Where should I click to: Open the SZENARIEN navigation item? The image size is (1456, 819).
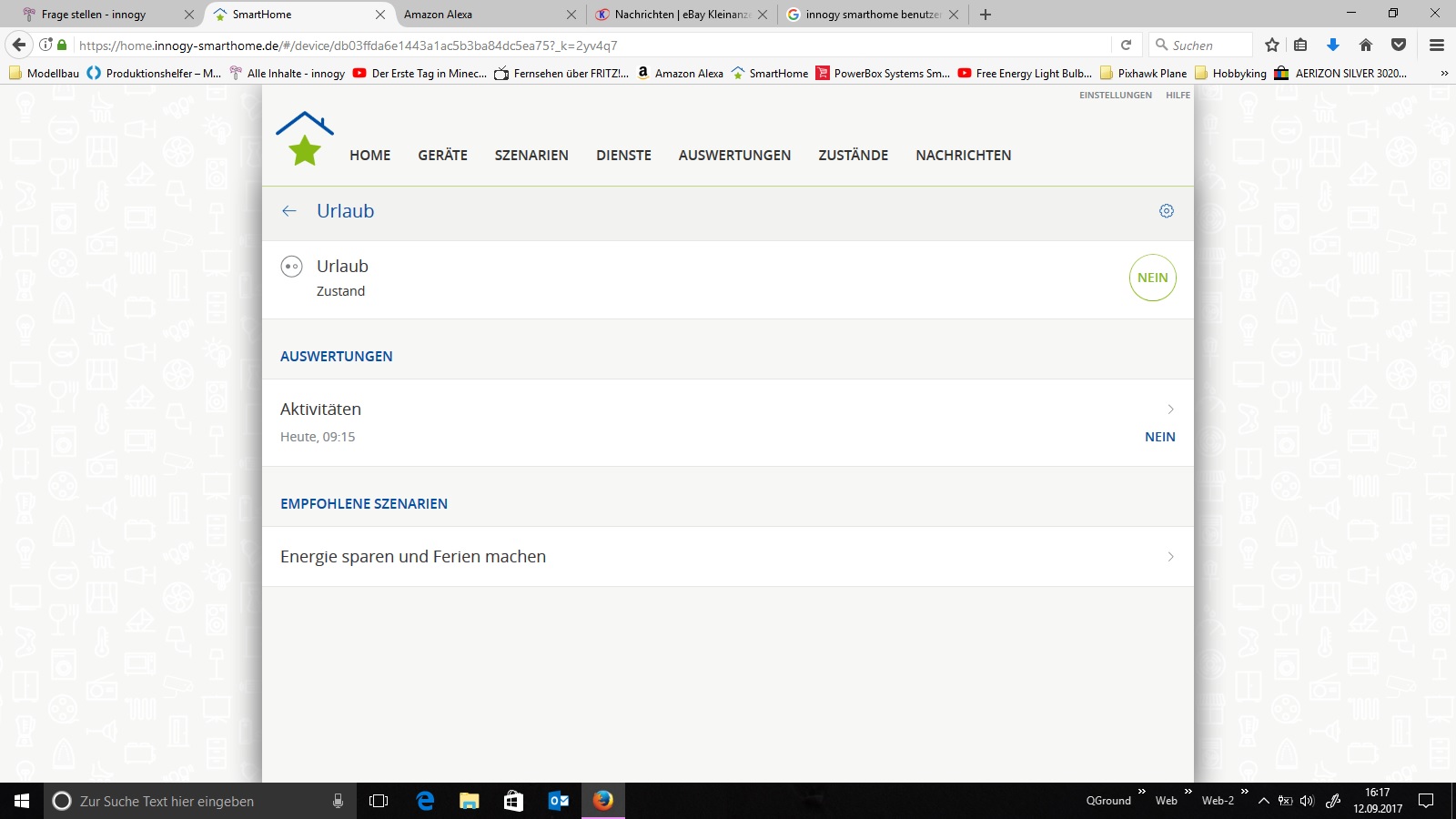click(531, 156)
